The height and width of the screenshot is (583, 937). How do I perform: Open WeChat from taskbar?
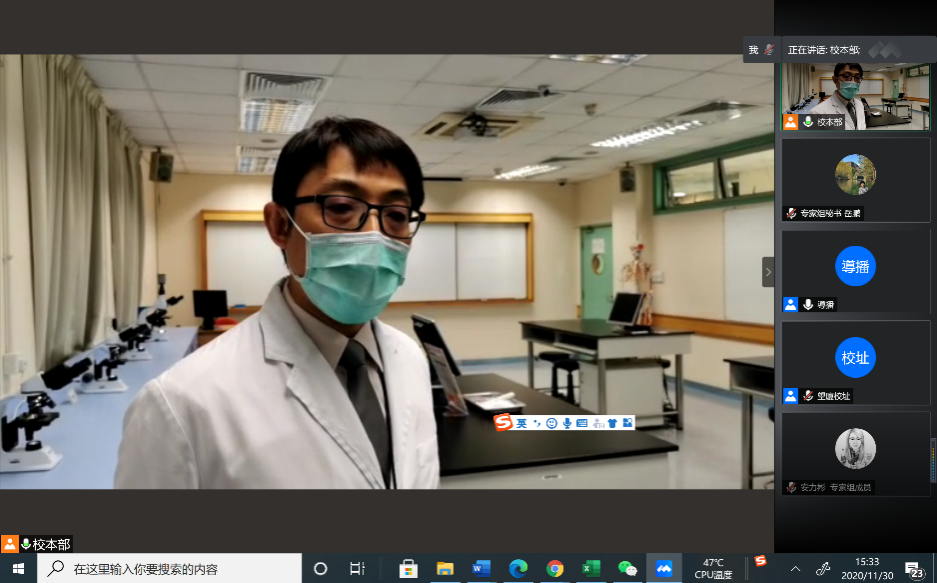(x=627, y=568)
